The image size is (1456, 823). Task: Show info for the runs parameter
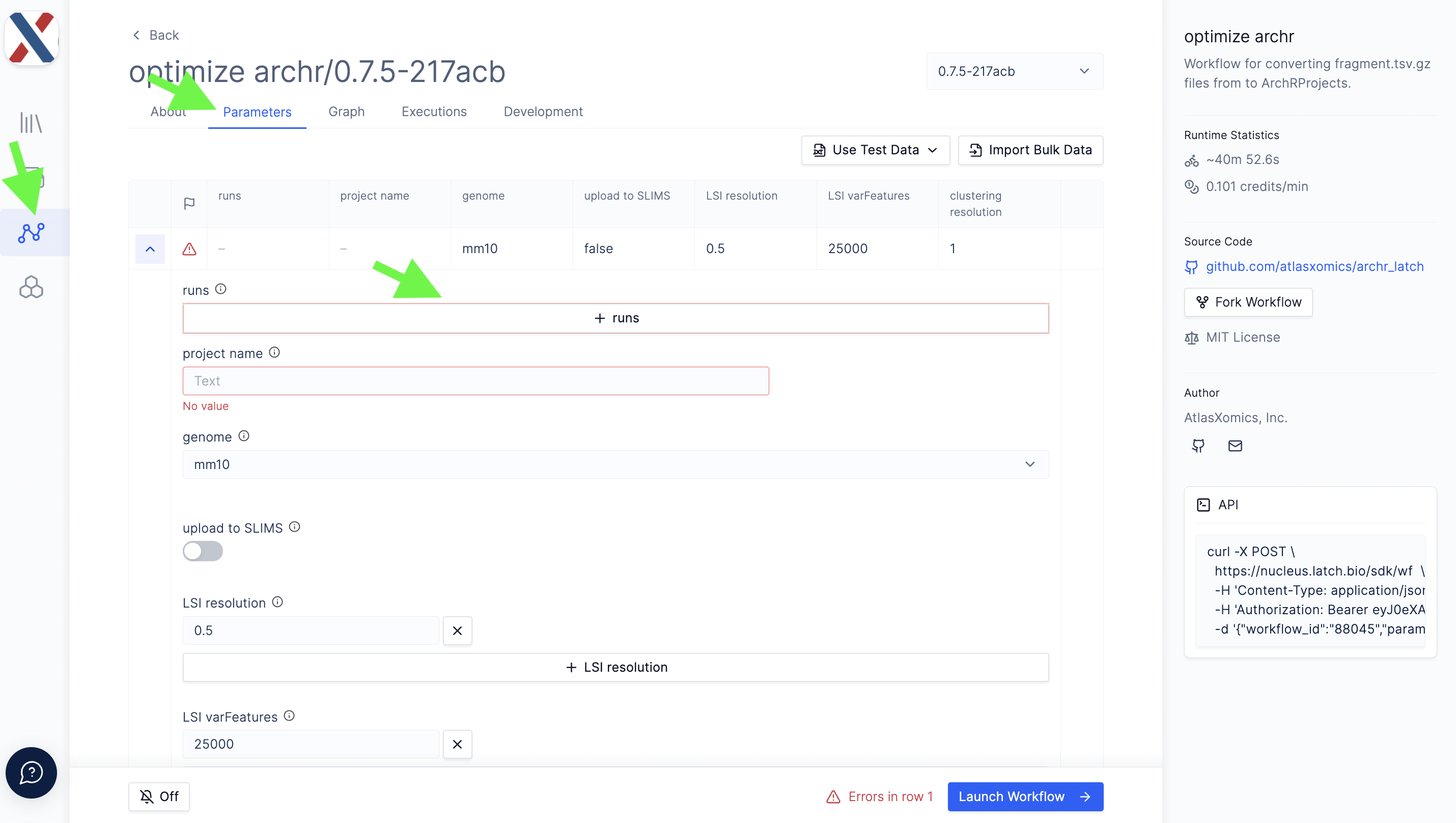coord(221,289)
